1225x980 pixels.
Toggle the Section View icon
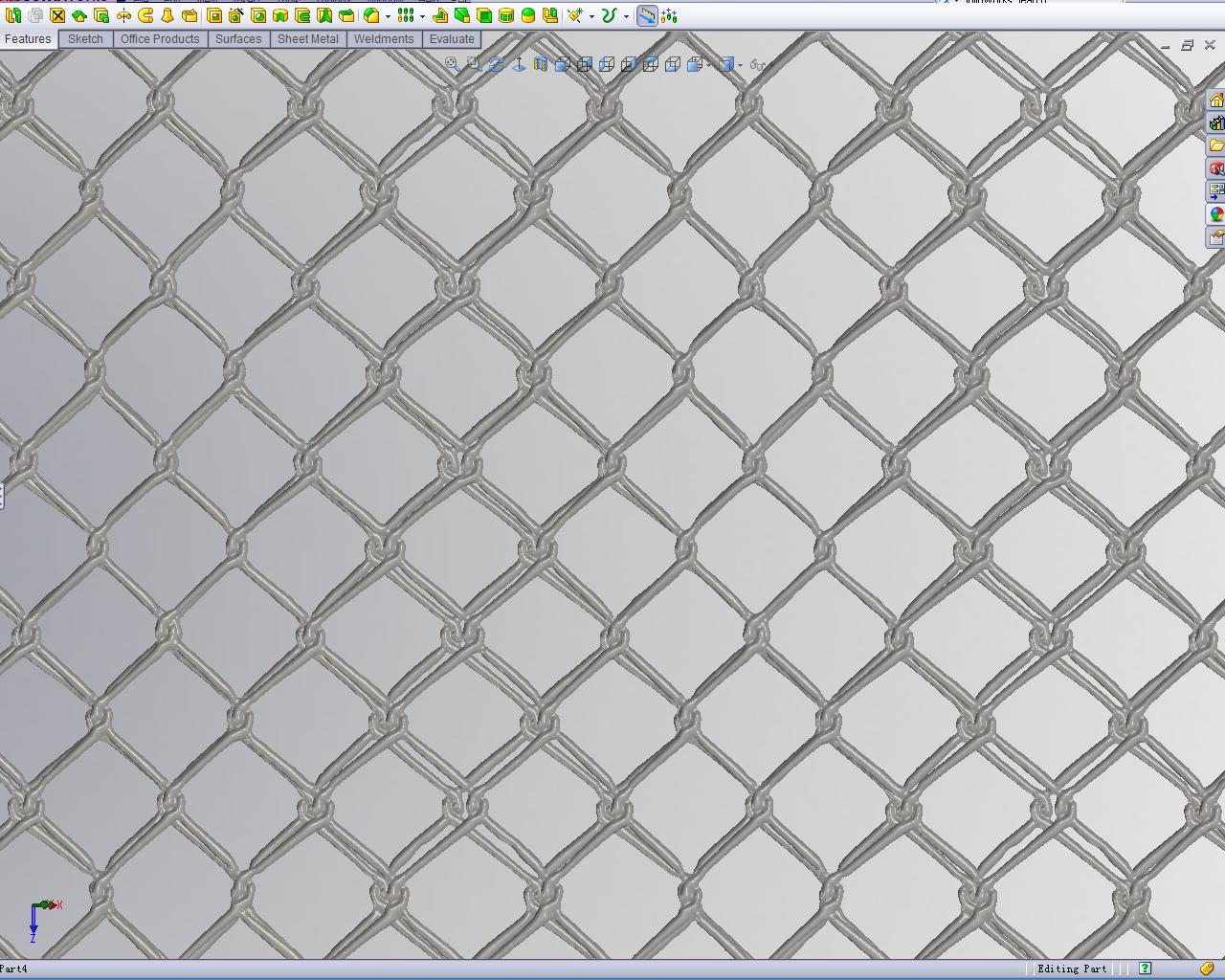pyautogui.click(x=541, y=64)
